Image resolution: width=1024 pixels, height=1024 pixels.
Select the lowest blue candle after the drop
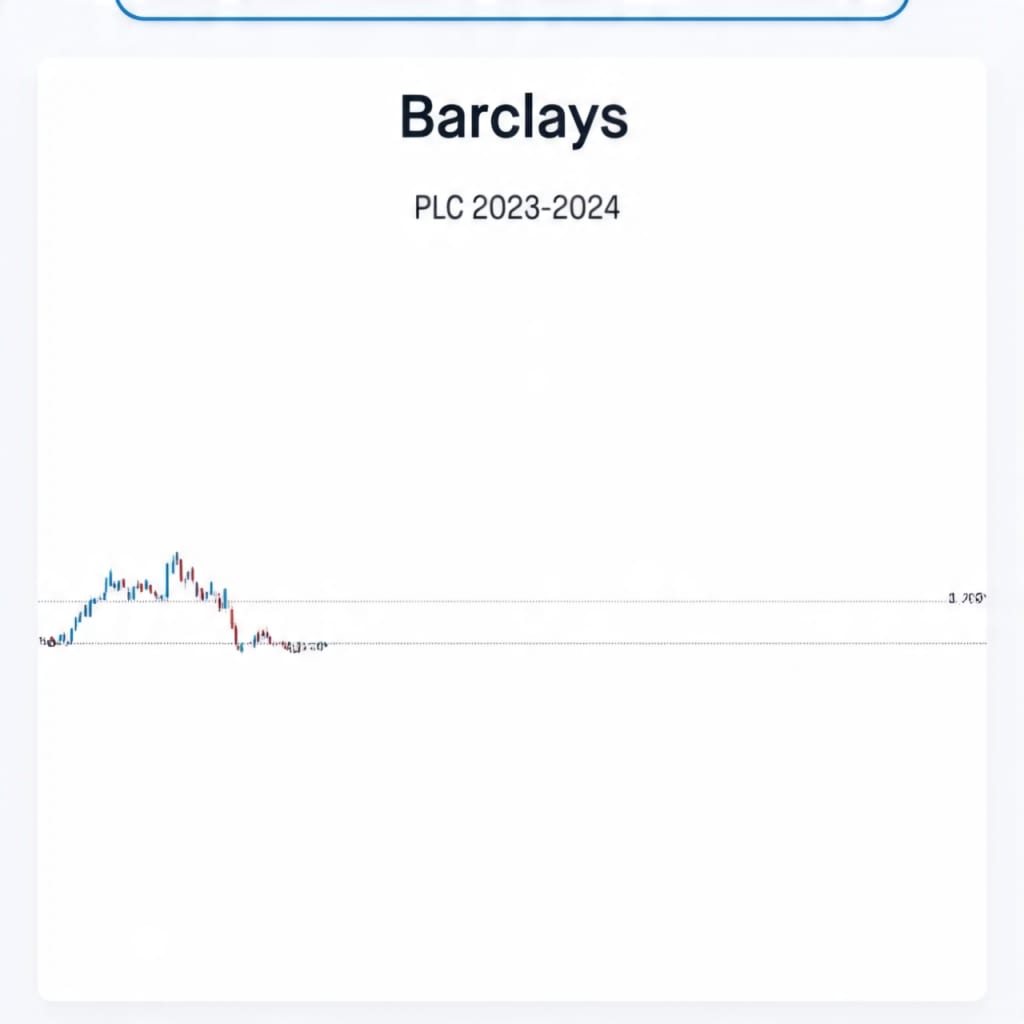(242, 647)
